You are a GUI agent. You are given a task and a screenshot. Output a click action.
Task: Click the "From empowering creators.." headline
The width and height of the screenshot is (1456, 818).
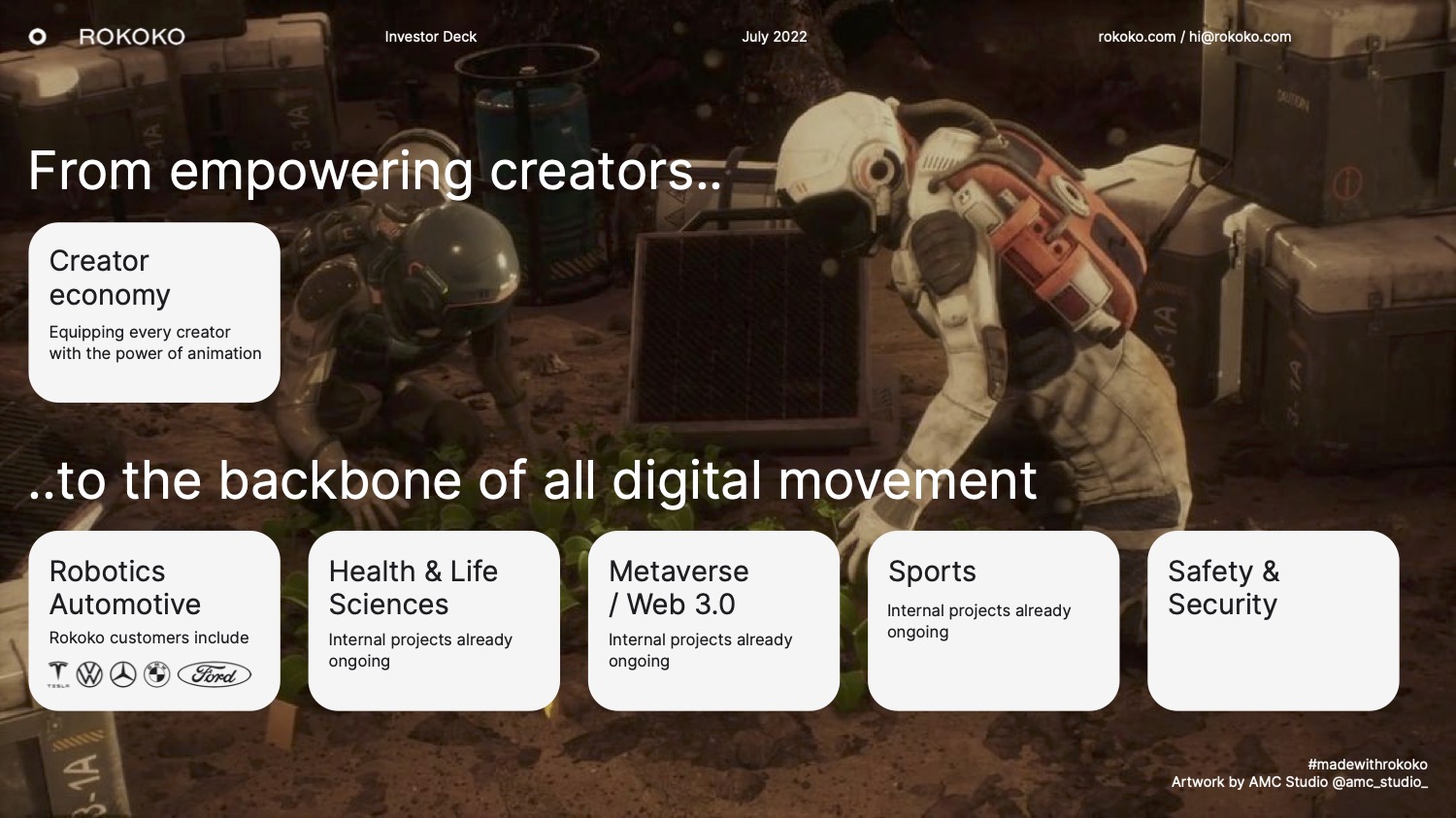coord(375,171)
